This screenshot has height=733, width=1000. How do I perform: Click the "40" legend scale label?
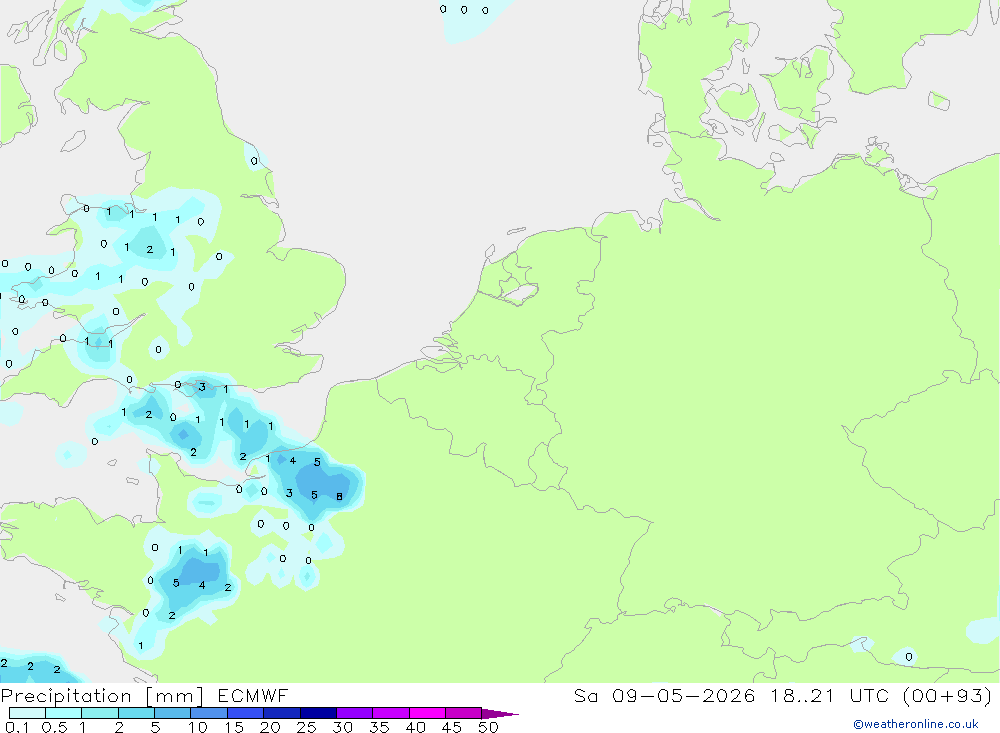pos(415,727)
